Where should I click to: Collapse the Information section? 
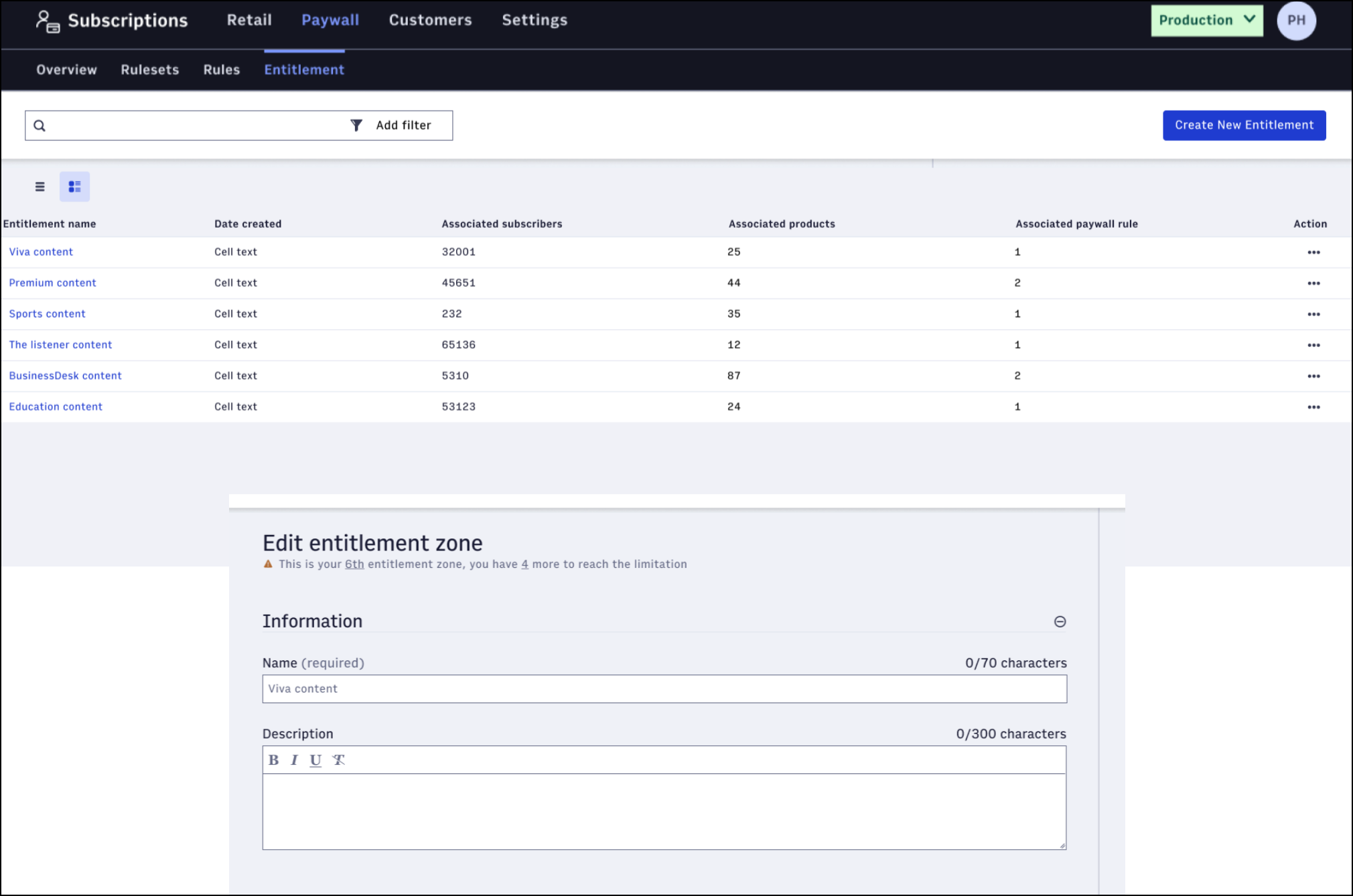click(x=1060, y=621)
